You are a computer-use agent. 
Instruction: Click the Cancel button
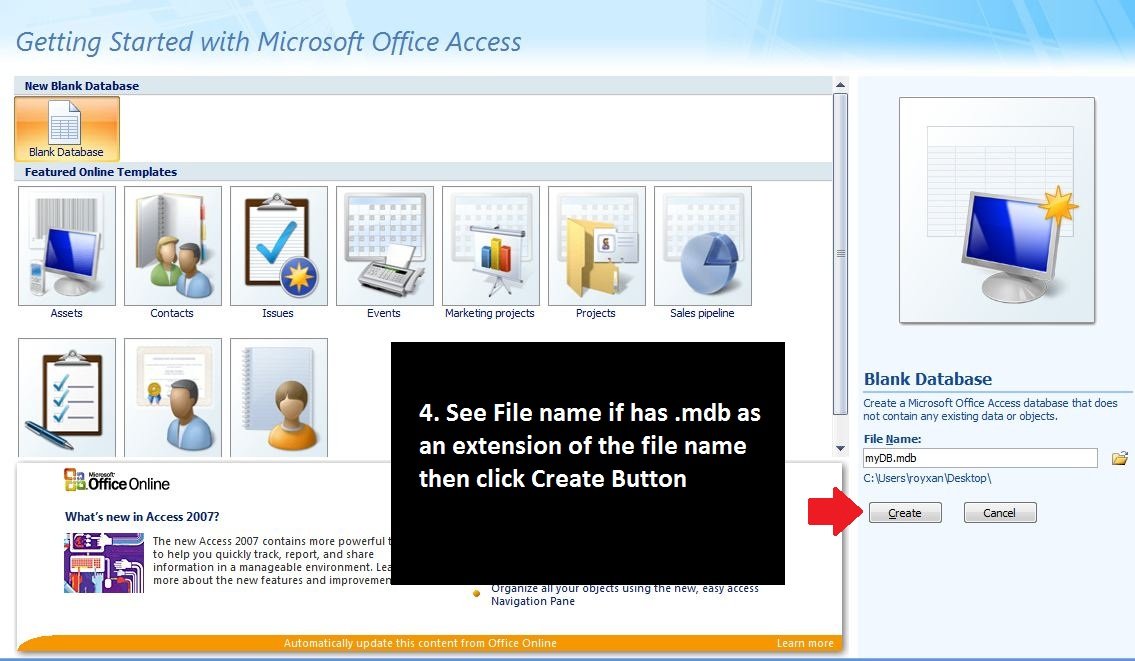(1000, 513)
